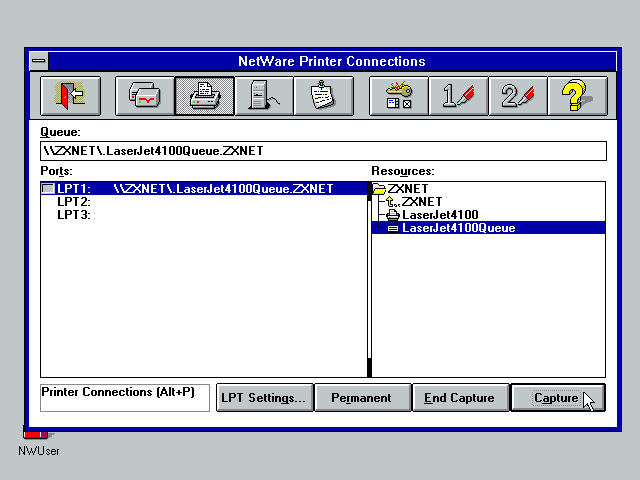Screen dimensions: 640x480
Task: Click into the Queue path field
Action: 323,151
